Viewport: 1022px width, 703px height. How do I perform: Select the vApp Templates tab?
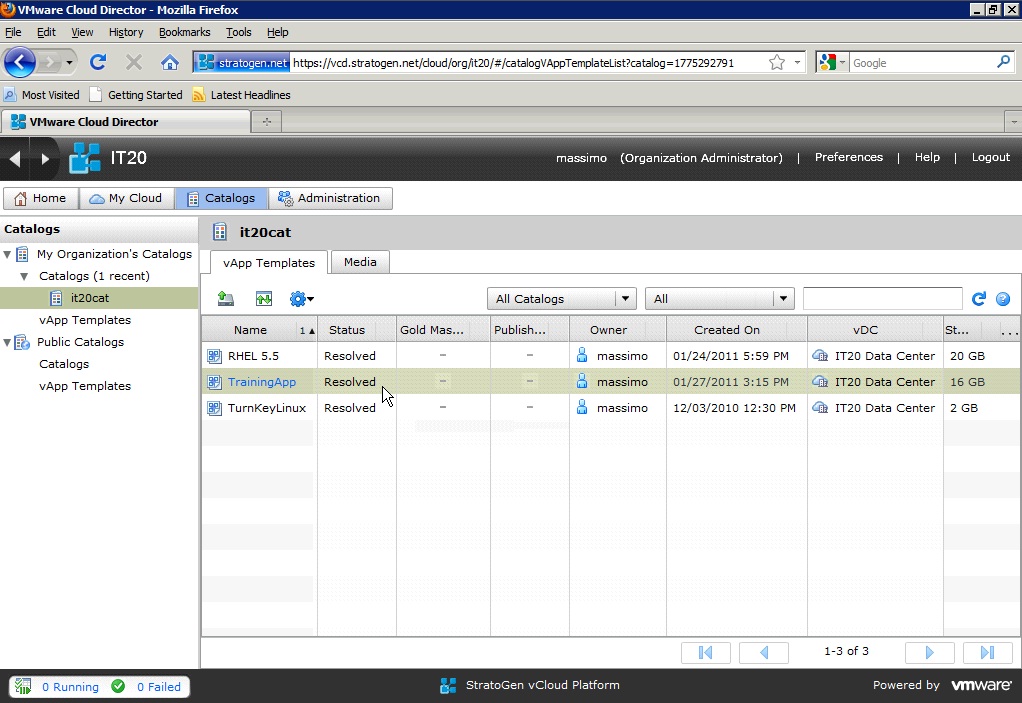coord(269,263)
